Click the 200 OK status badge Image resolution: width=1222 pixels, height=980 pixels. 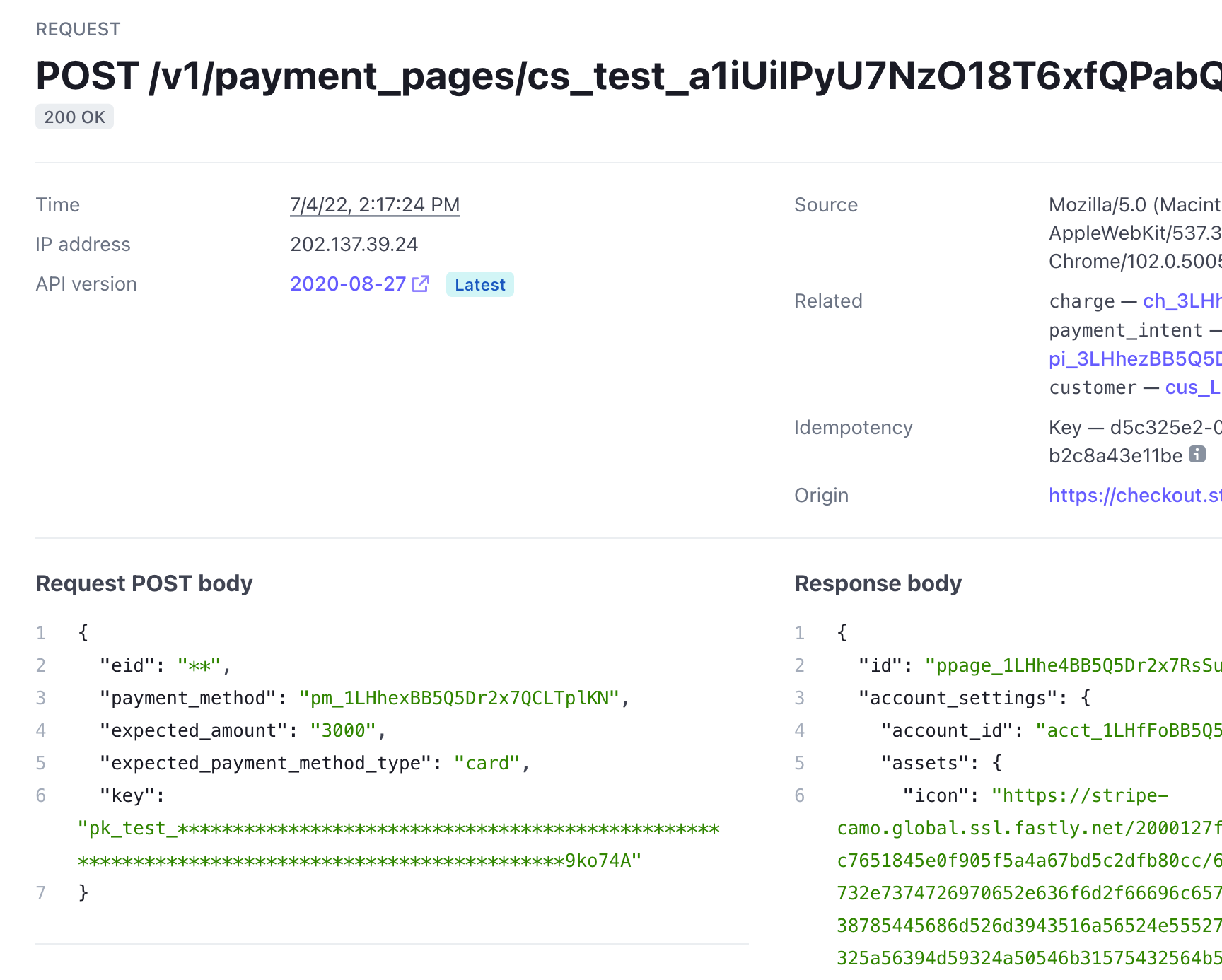(74, 117)
